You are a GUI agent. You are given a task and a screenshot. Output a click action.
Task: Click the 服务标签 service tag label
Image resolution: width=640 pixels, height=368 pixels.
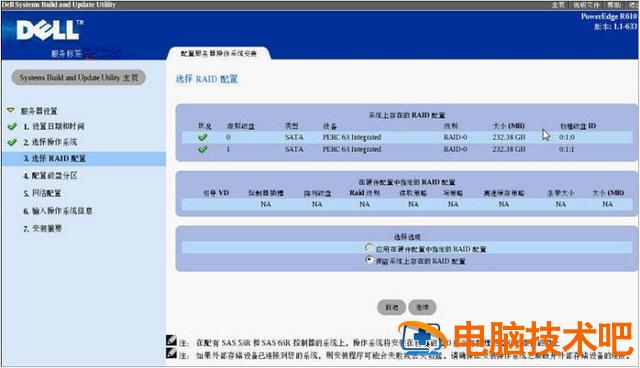66,53
